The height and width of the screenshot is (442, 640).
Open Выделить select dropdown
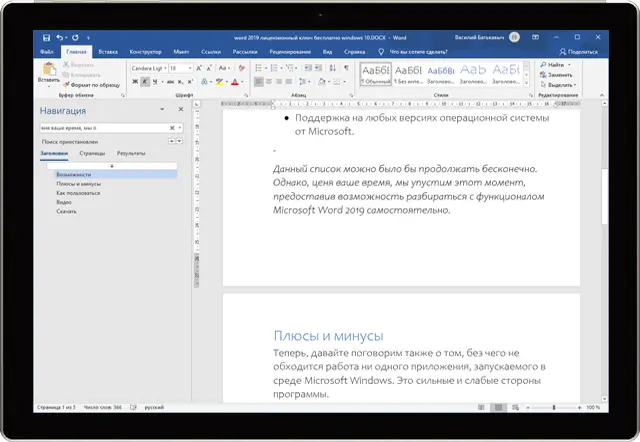(x=558, y=85)
